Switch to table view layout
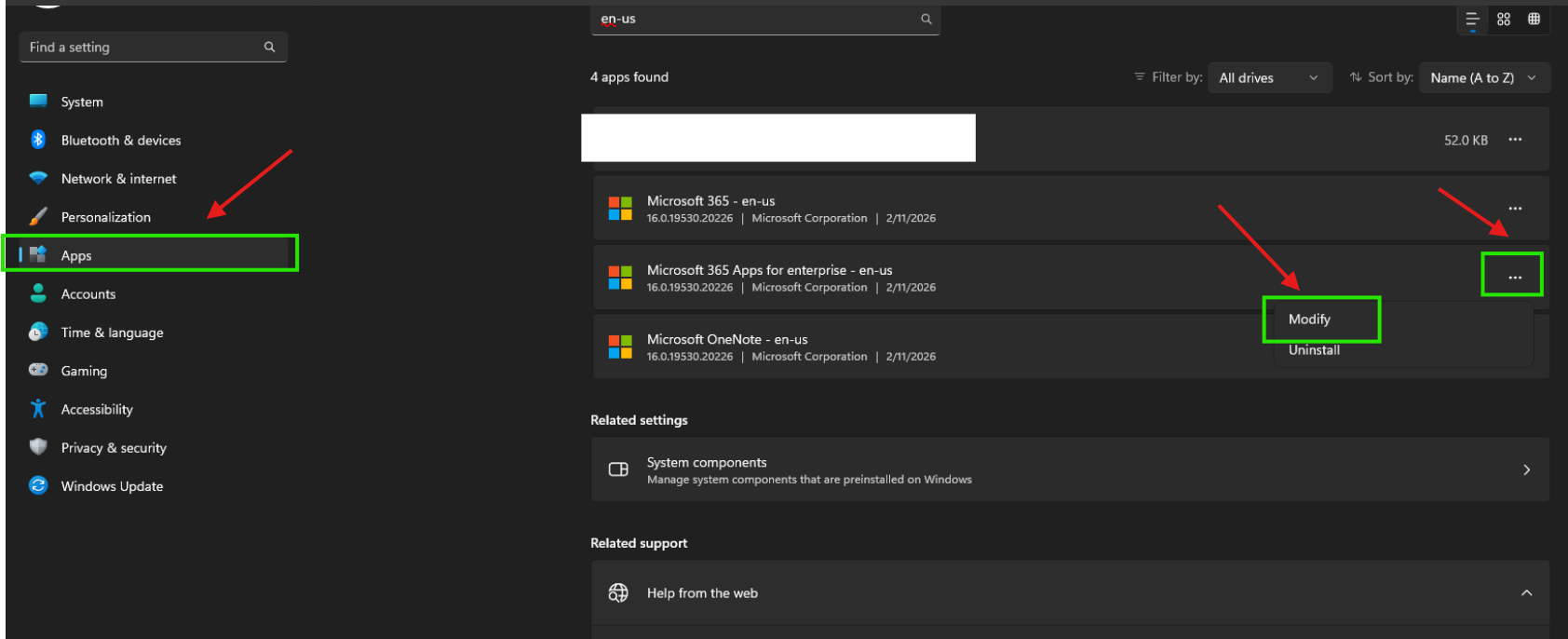Screen dimensions: 1568x639 pos(1534,19)
